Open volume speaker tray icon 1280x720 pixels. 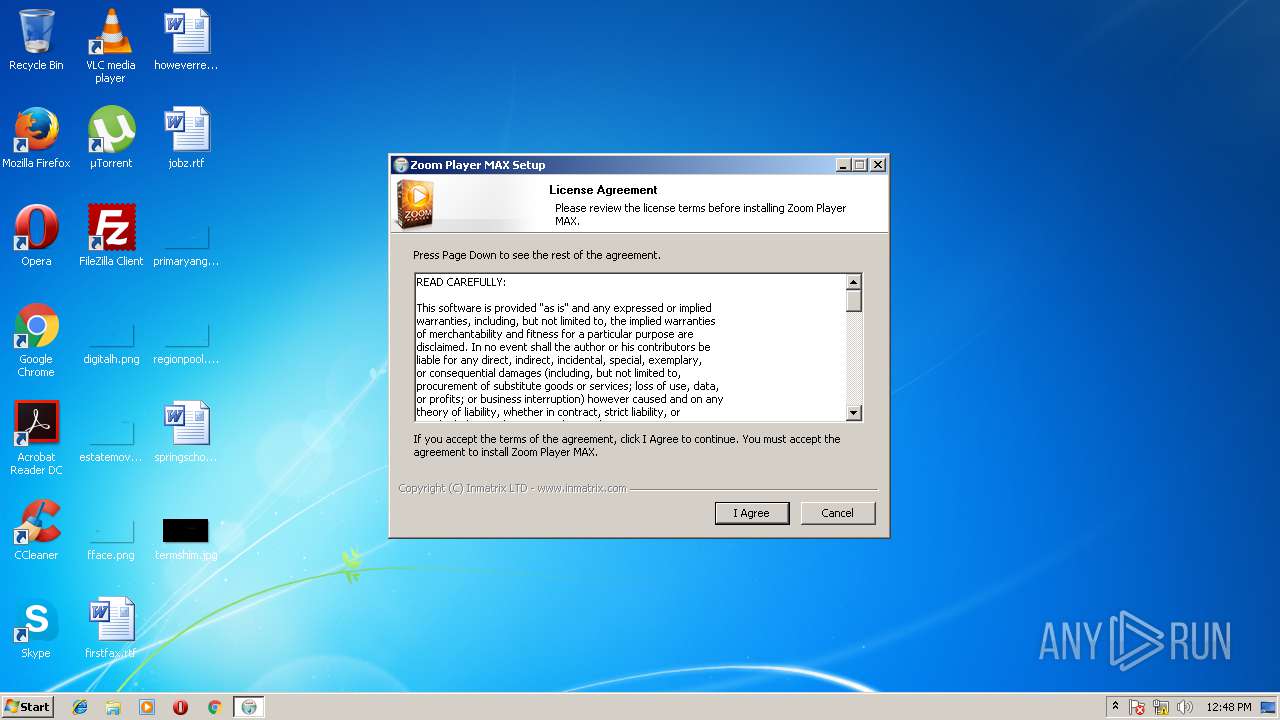[1185, 707]
